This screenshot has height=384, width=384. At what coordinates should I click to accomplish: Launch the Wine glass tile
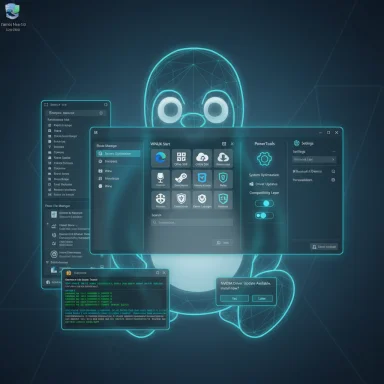pyautogui.click(x=161, y=179)
